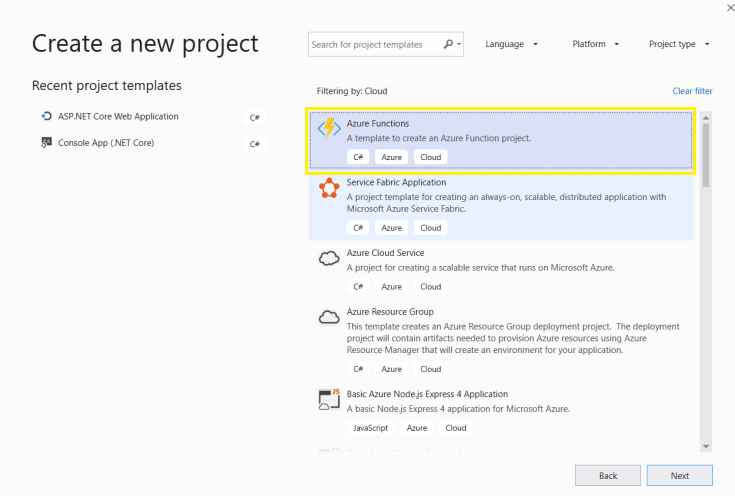
Task: Pick recent template Console App (.NET Core)
Action: click(x=106, y=143)
